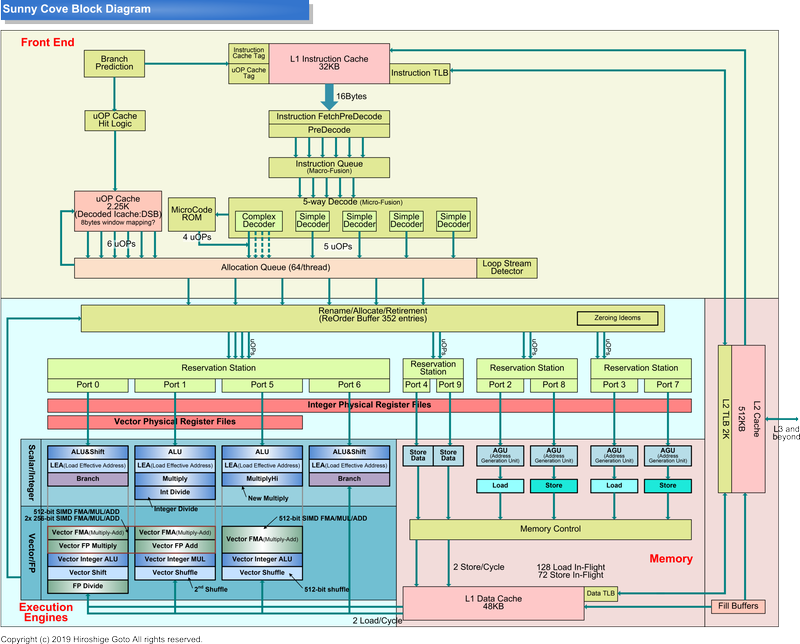This screenshot has width=800, height=644.
Task: Select the Rename/Allocate/Retirement block
Action: click(x=372, y=318)
